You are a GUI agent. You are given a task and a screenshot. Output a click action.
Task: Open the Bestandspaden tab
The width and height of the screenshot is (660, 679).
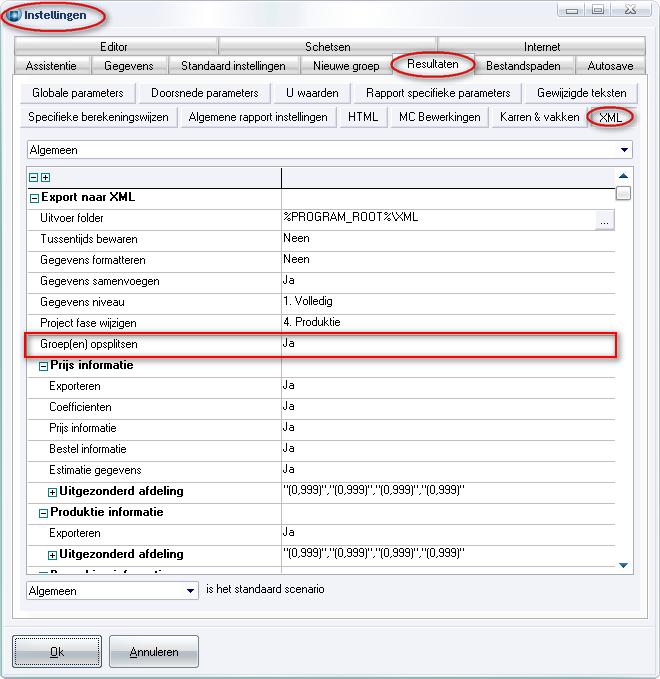523,66
